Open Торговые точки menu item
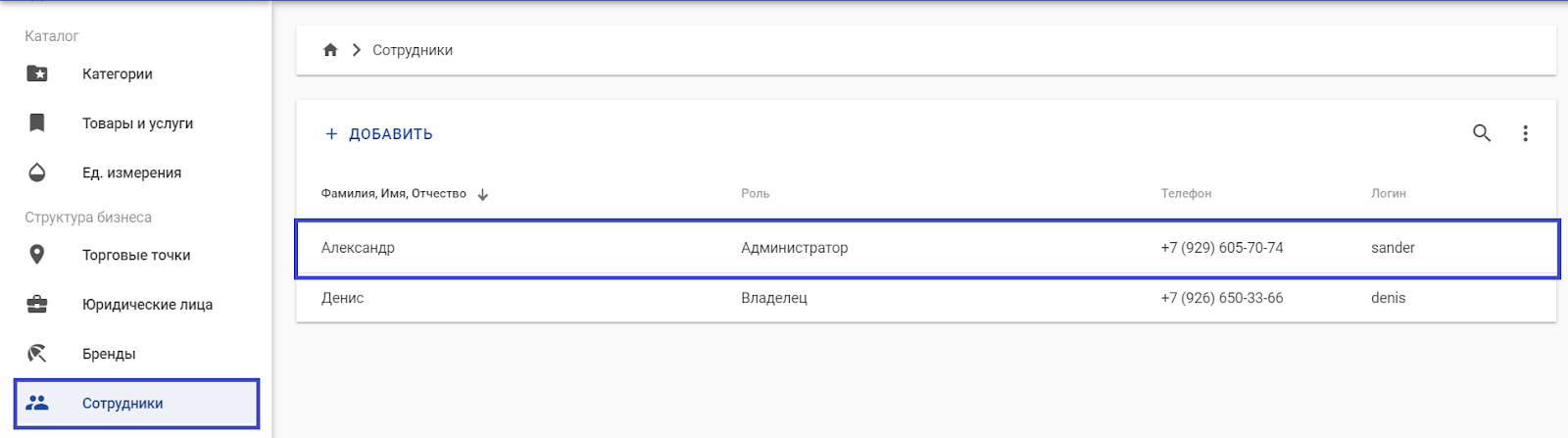Screen dimensions: 1568x438 click(136, 255)
